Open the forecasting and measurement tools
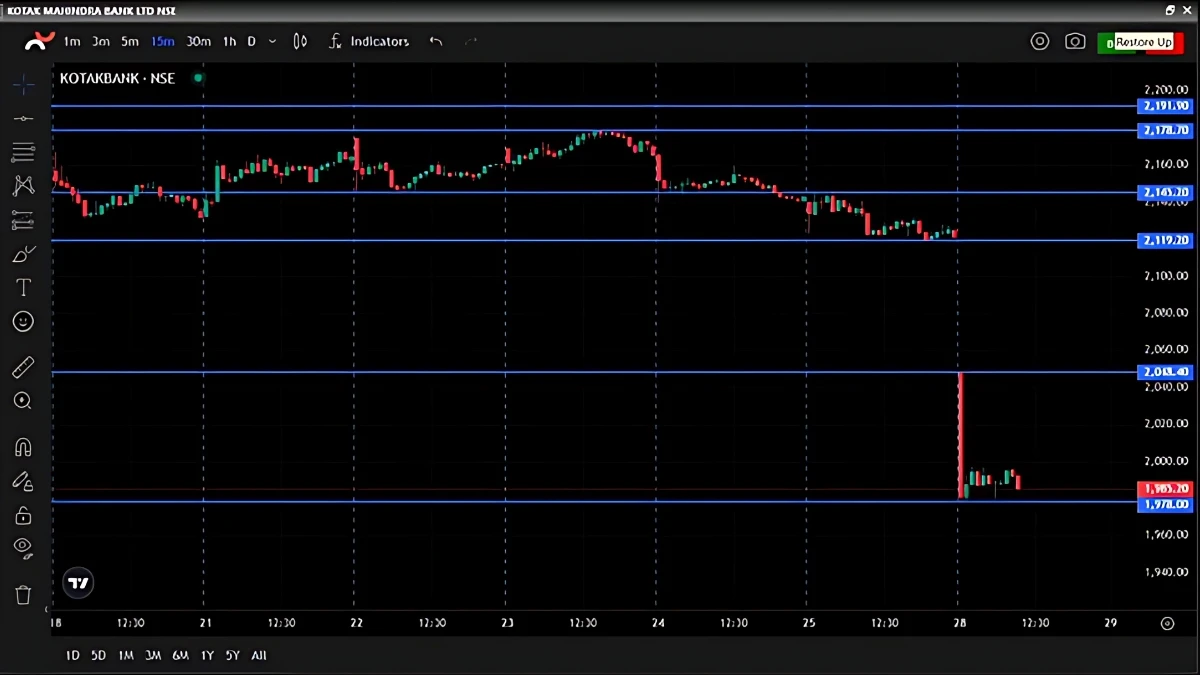 [x=23, y=220]
